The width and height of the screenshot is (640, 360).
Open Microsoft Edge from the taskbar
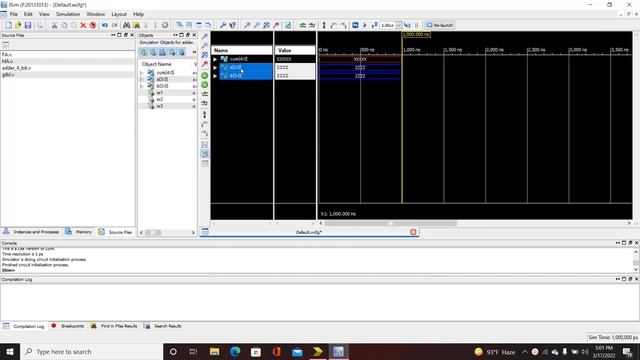point(235,351)
